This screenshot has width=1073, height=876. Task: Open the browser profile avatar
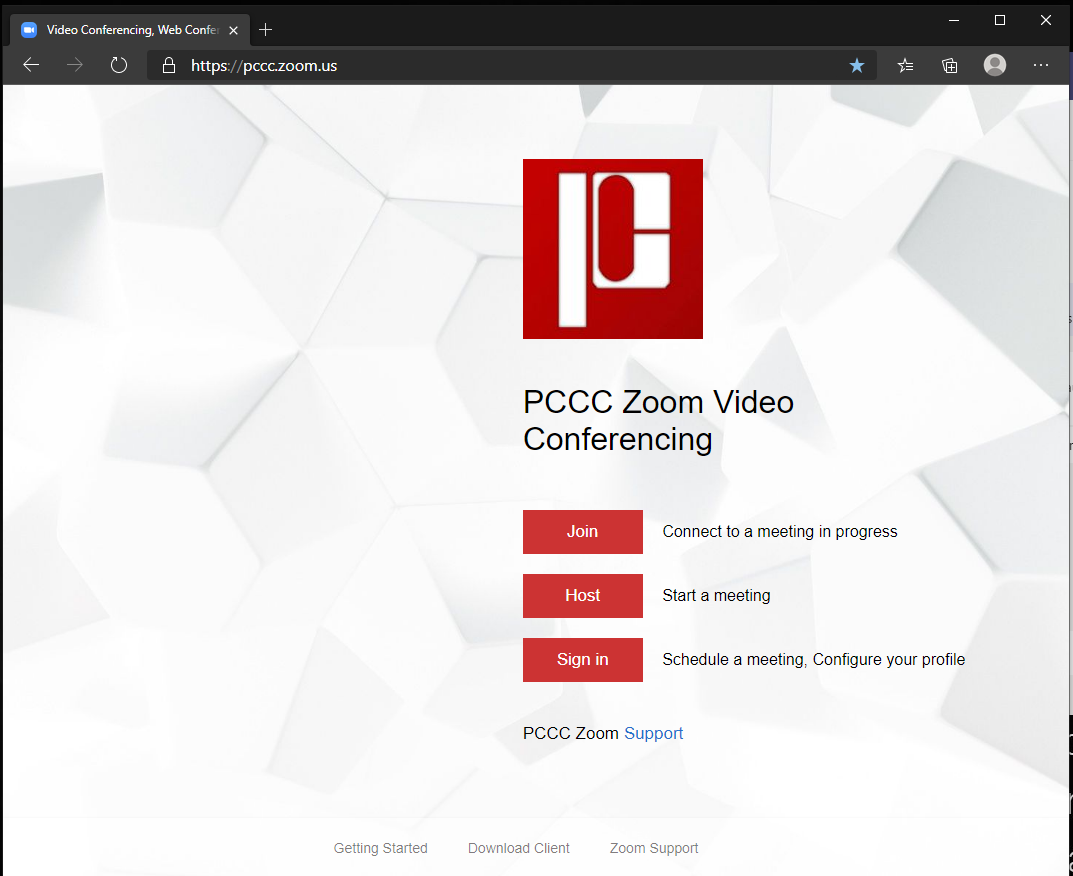click(995, 65)
